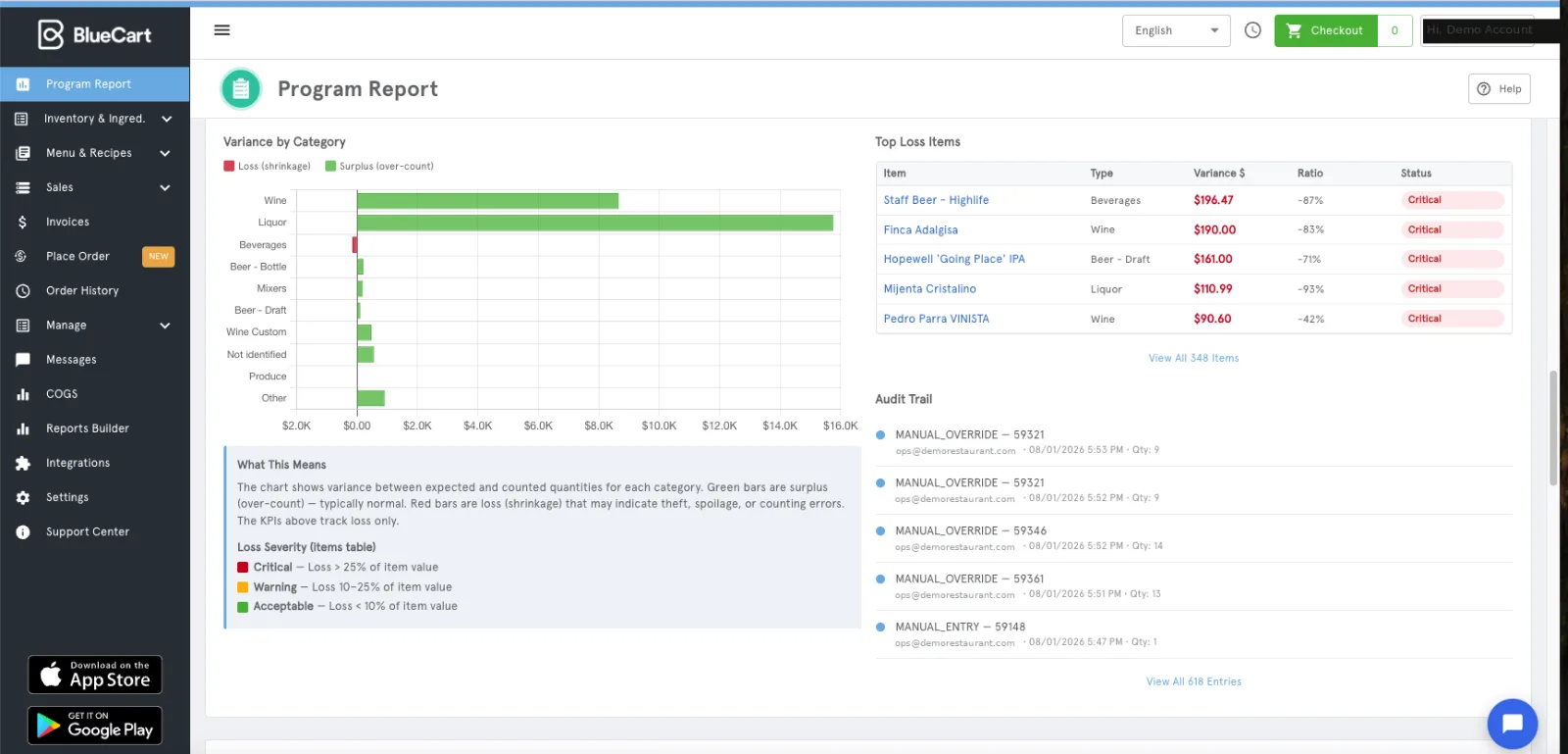The width and height of the screenshot is (1568, 754).
Task: Click Critical status for Staff Beer
Action: (x=1452, y=200)
